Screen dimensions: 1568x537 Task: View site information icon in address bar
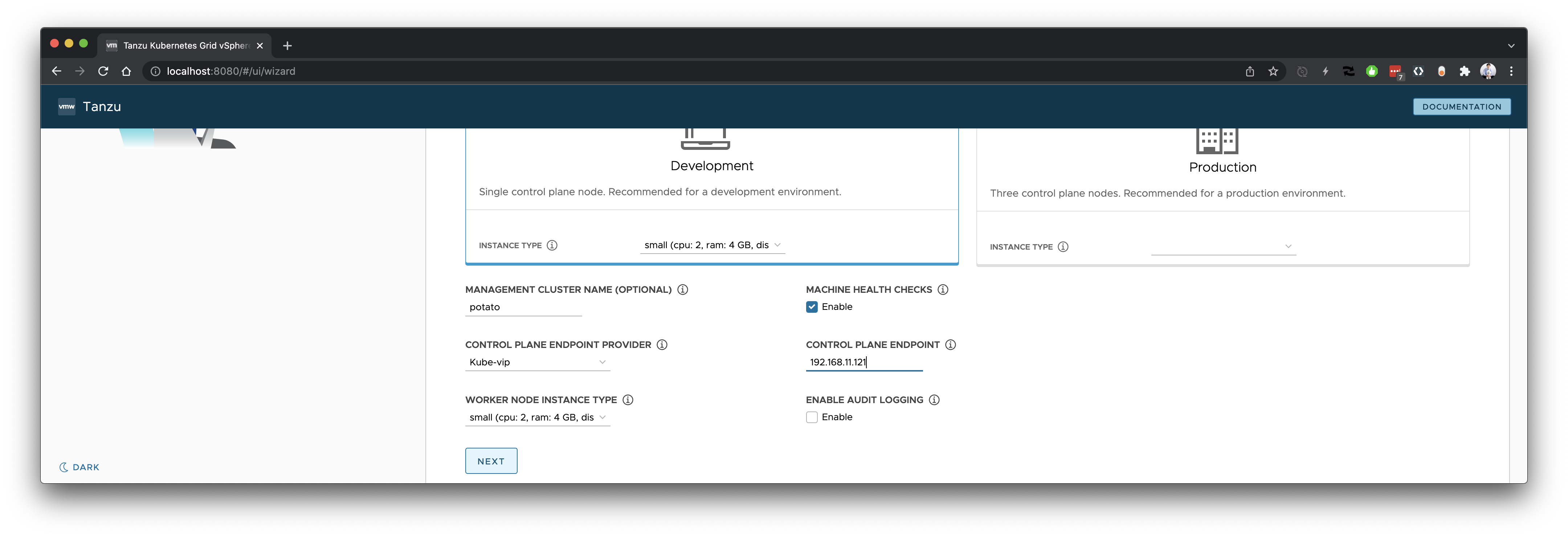tap(155, 71)
